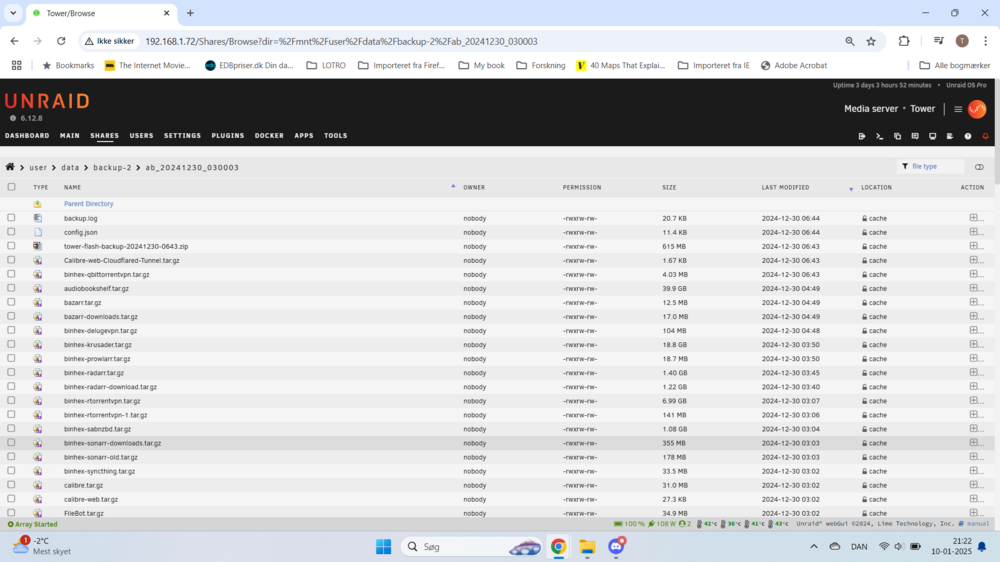Open the hamburger menu next to Tower
This screenshot has height=562, width=1000.
(x=958, y=109)
